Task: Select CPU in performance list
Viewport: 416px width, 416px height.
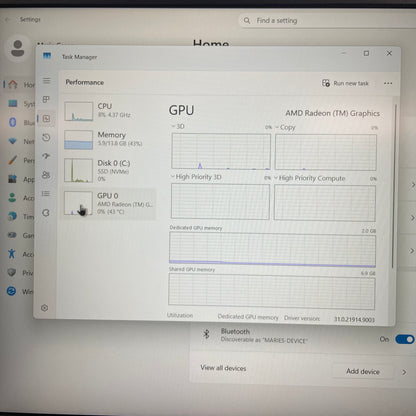Action: click(x=109, y=111)
